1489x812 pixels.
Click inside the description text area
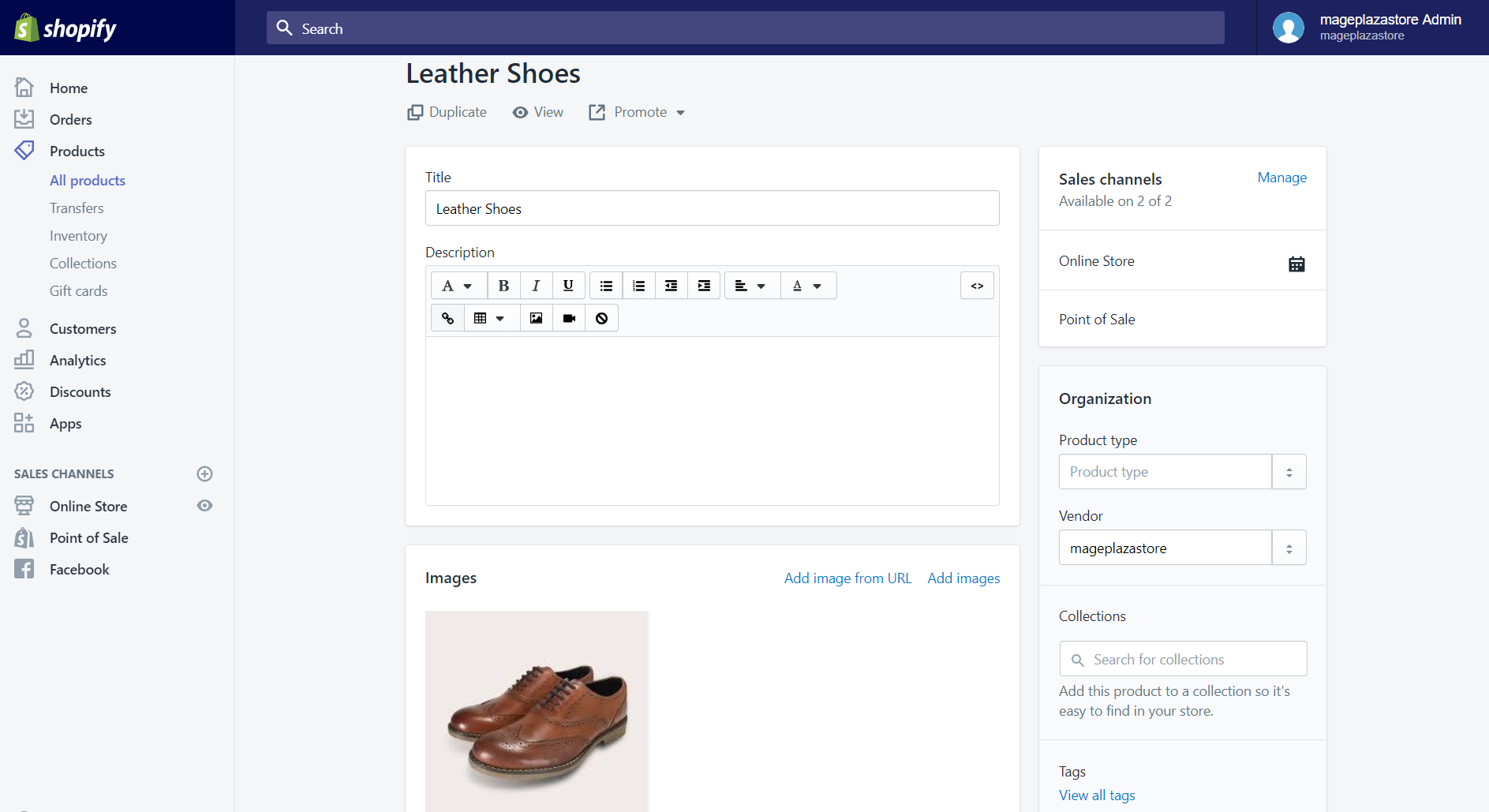point(712,421)
